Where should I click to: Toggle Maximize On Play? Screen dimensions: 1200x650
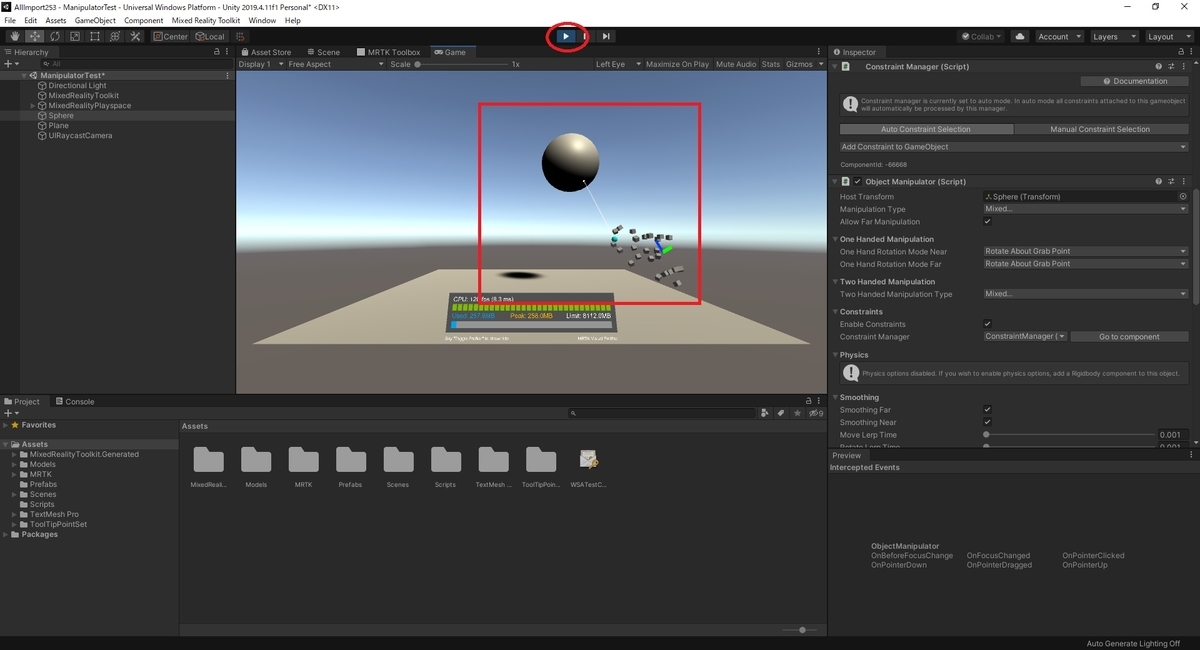click(677, 64)
